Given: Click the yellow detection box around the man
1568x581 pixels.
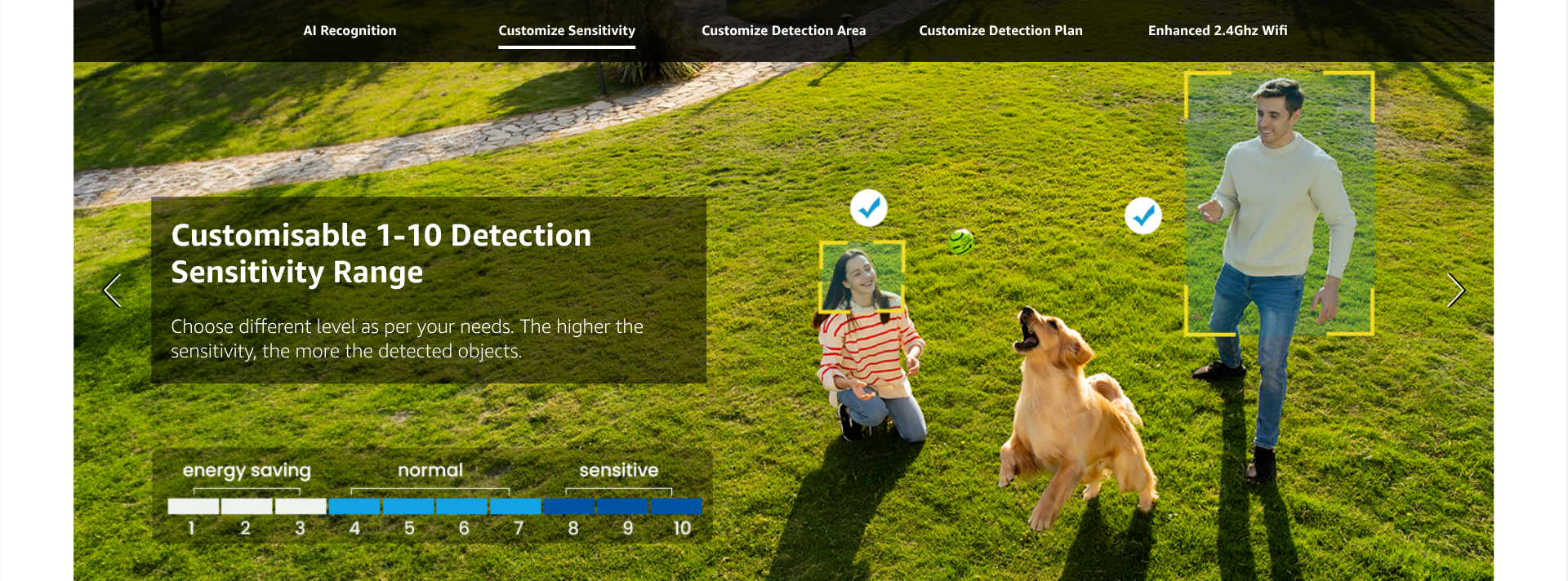Looking at the screenshot, I should coord(1279,203).
